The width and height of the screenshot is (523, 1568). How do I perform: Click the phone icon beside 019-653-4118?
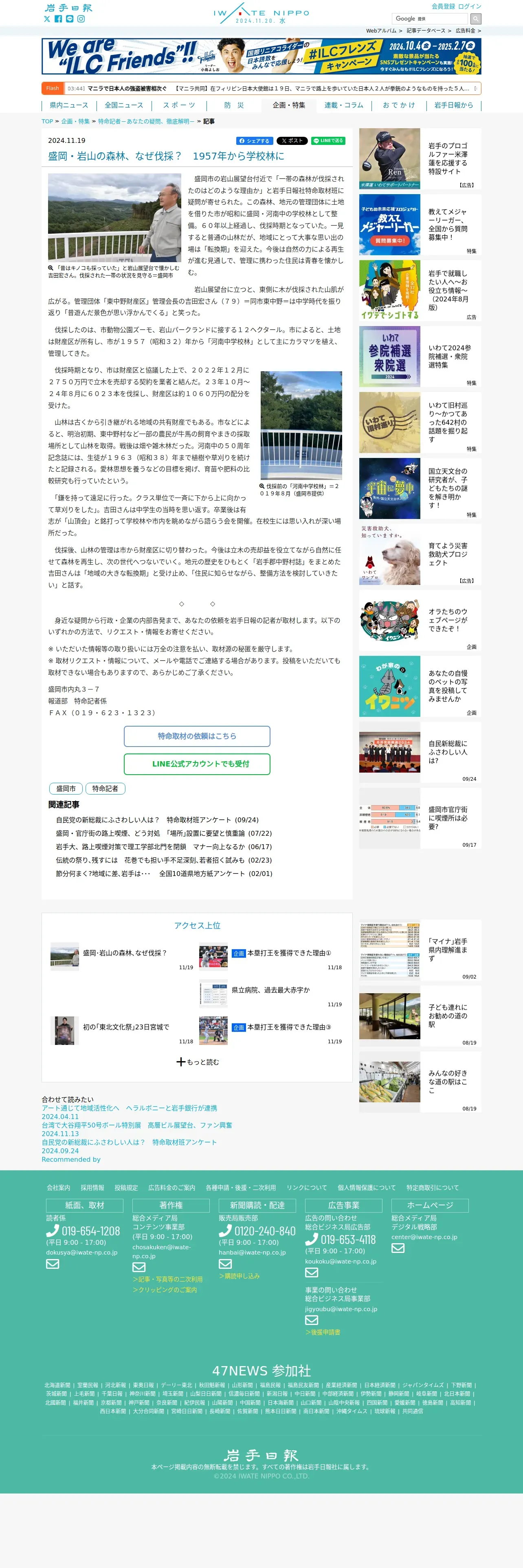(312, 1240)
